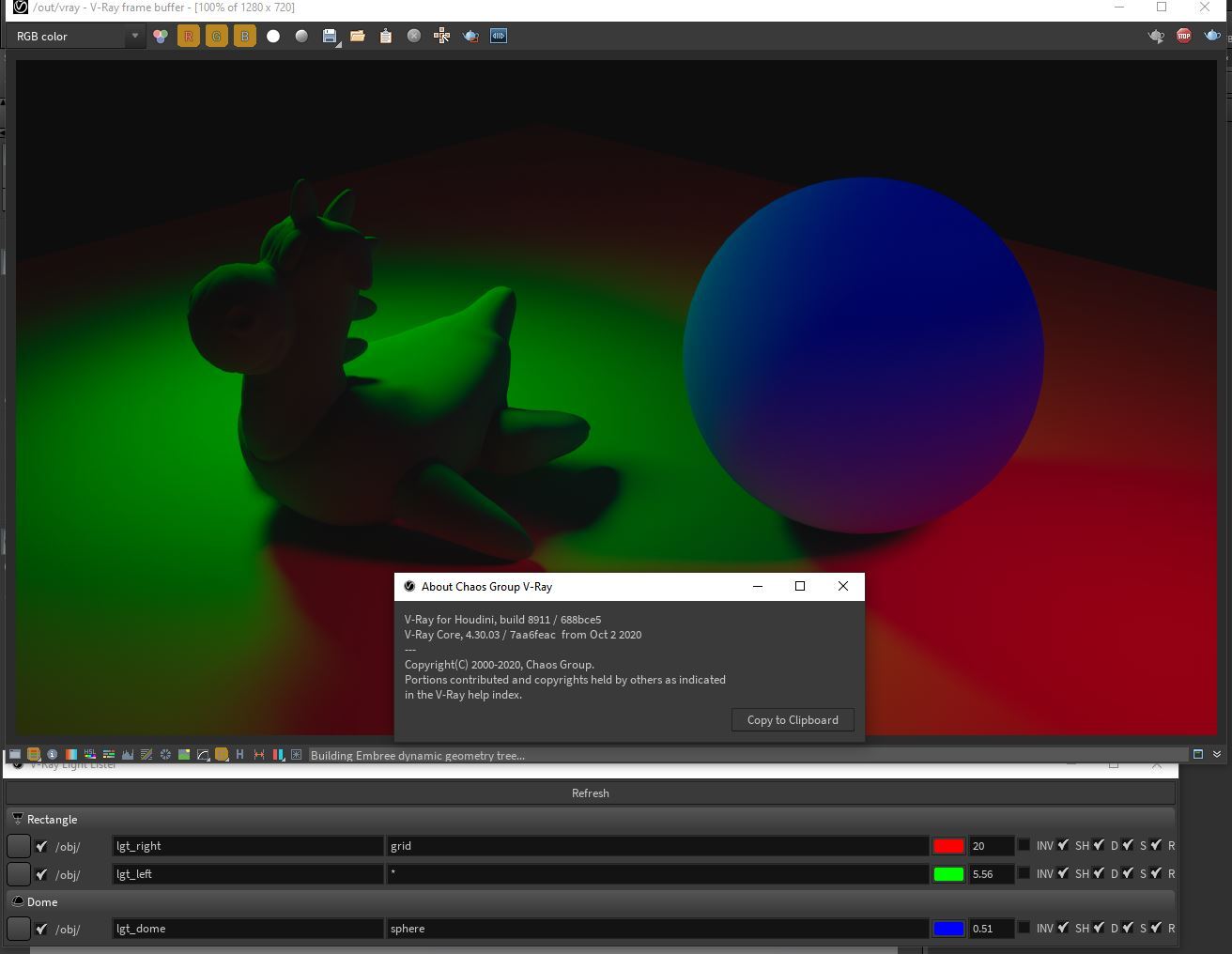Click the track mouse while rendering icon
The height and width of the screenshot is (954, 1232).
tap(442, 36)
